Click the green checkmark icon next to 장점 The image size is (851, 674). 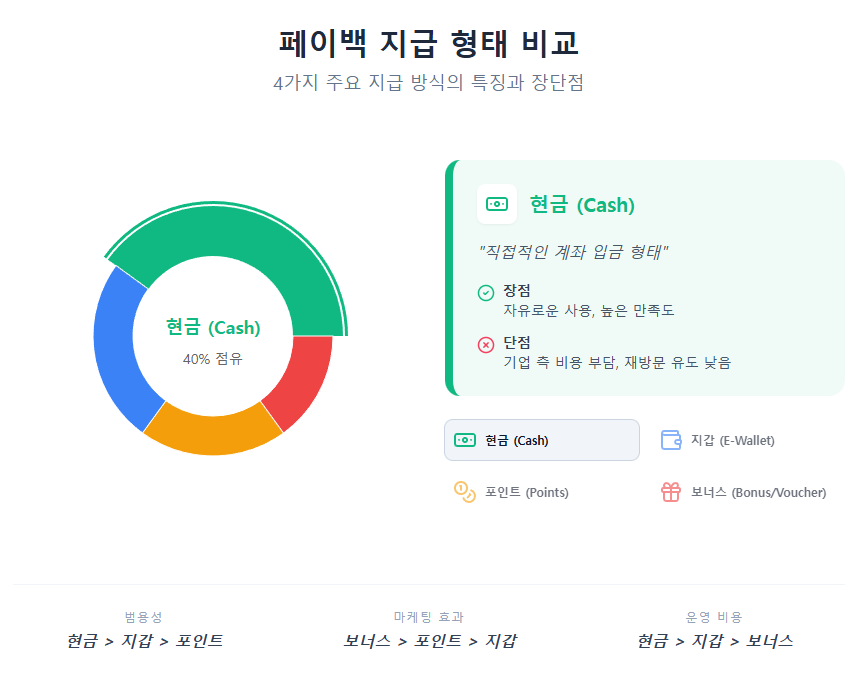(483, 292)
